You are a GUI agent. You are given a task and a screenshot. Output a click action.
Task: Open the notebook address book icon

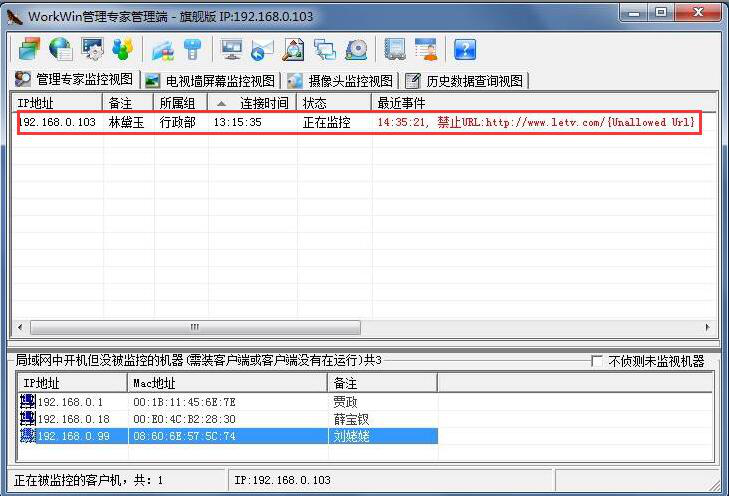[395, 49]
